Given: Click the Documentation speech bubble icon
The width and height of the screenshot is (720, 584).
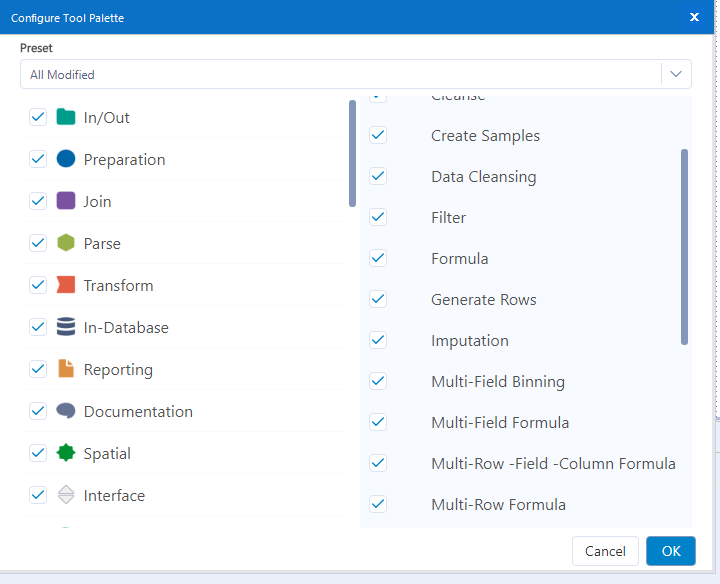Looking at the screenshot, I should (x=66, y=411).
